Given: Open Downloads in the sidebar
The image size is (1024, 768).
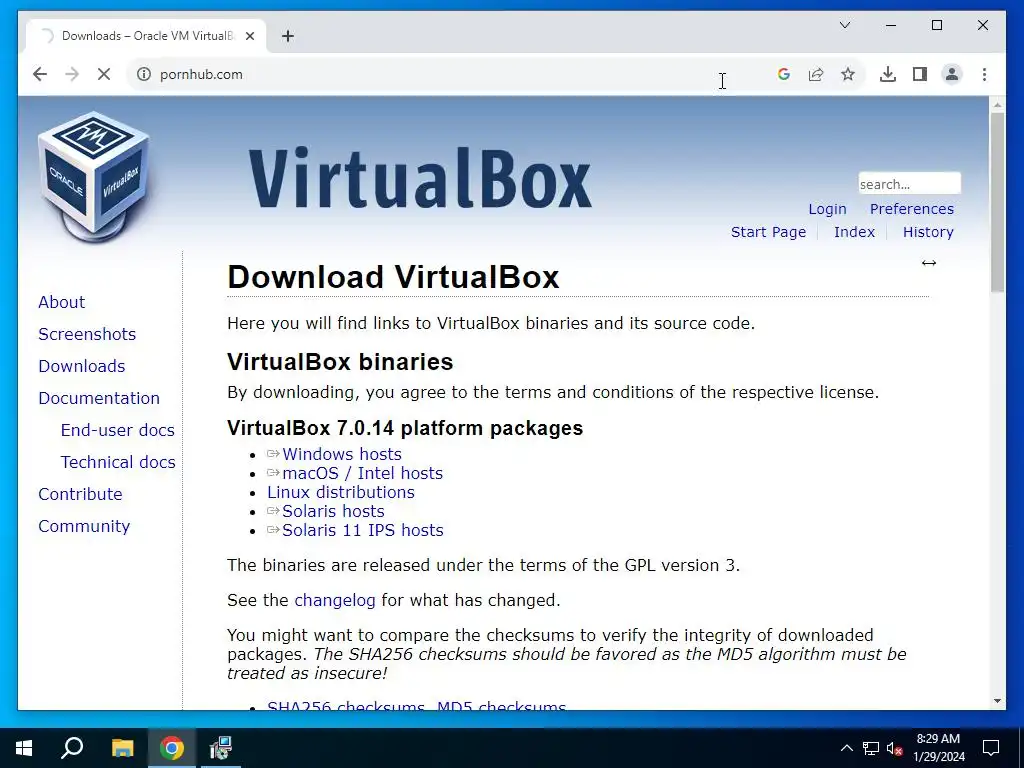Looking at the screenshot, I should click(82, 366).
